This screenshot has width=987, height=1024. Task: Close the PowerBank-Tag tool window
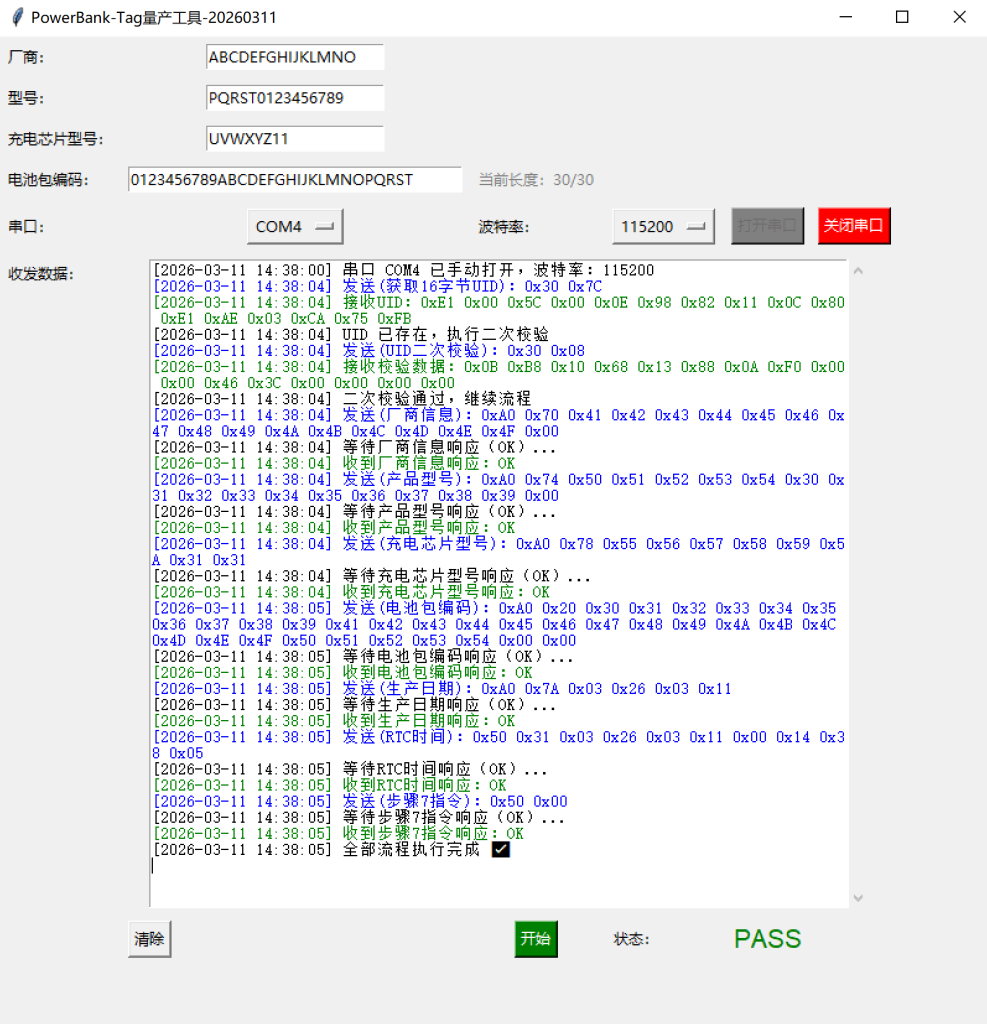(x=959, y=17)
